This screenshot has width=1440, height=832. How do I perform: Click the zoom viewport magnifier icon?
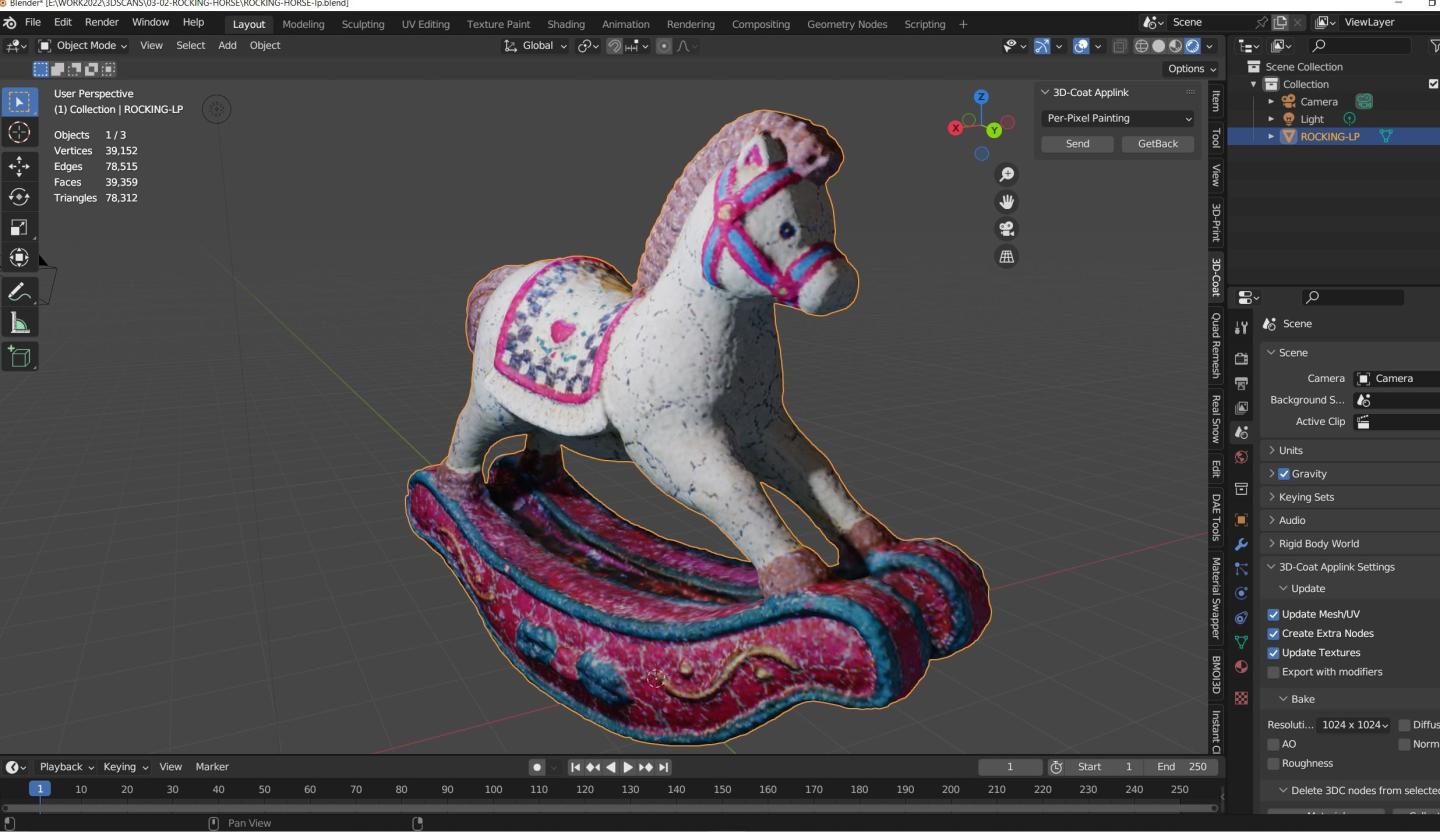(1007, 175)
